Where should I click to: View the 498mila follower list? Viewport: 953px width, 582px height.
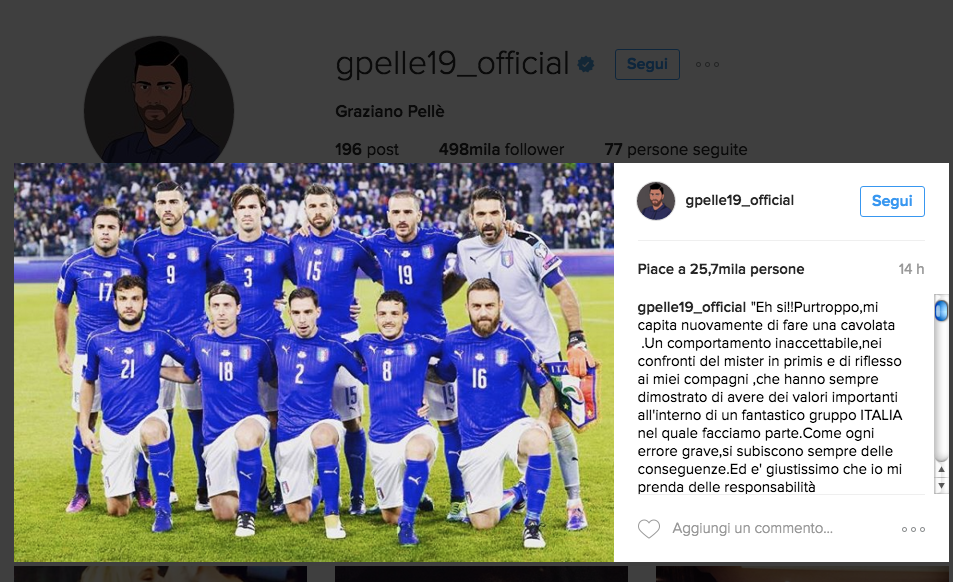coord(501,149)
